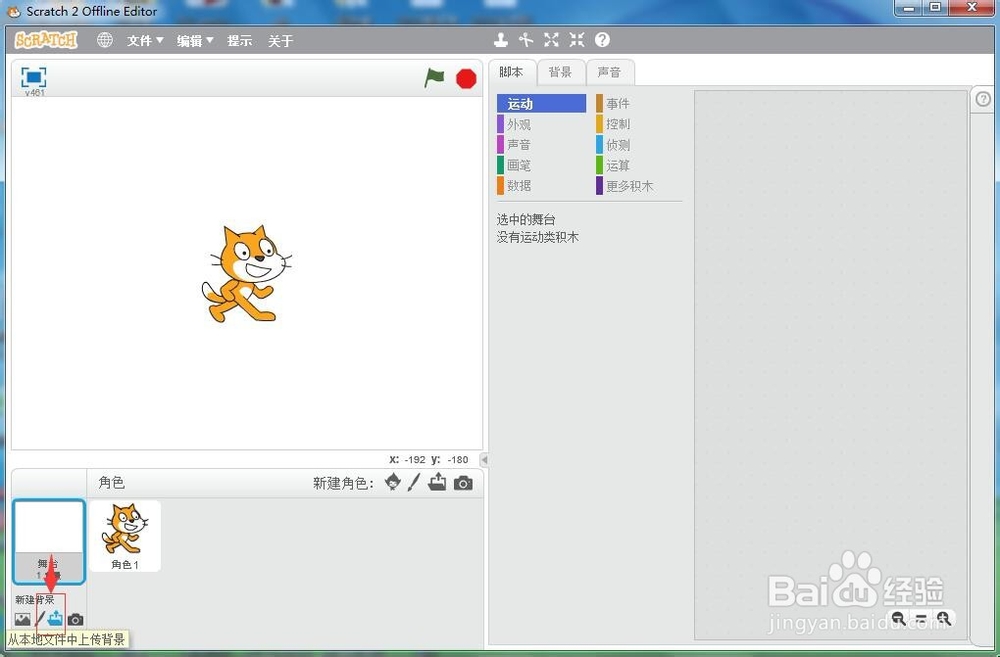Select the Delete scissors tool
The image size is (1000, 657).
526,40
